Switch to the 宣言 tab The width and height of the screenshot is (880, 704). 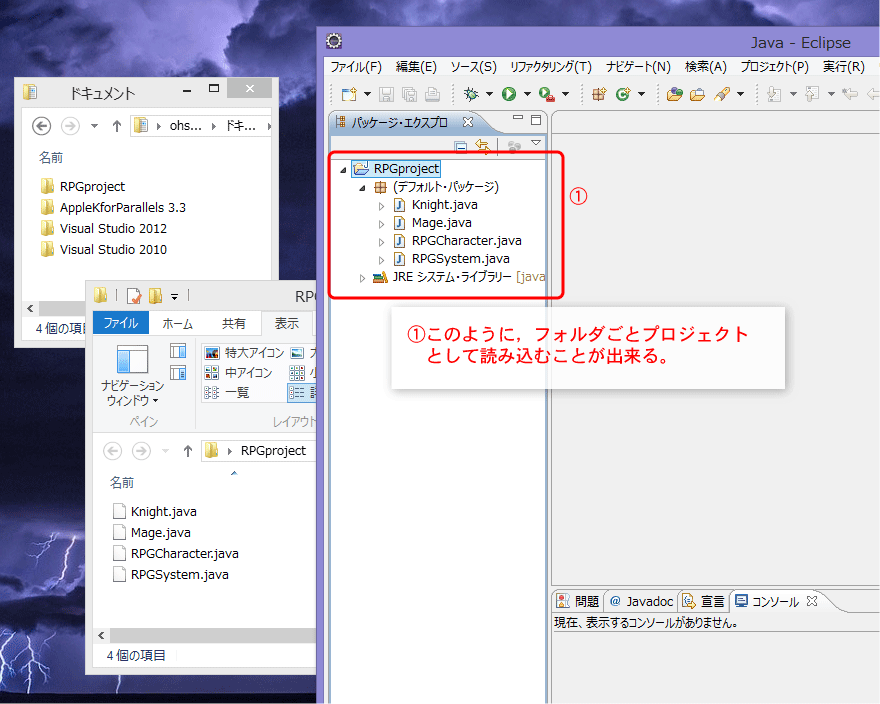703,601
